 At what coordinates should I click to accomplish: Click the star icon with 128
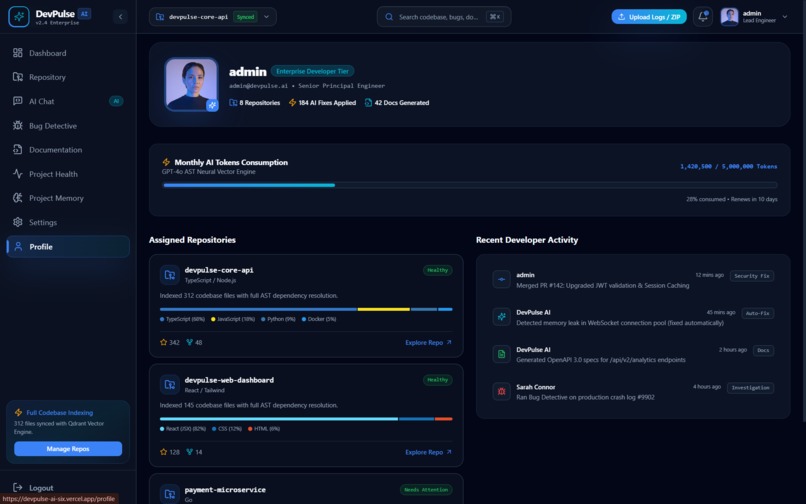pos(163,452)
